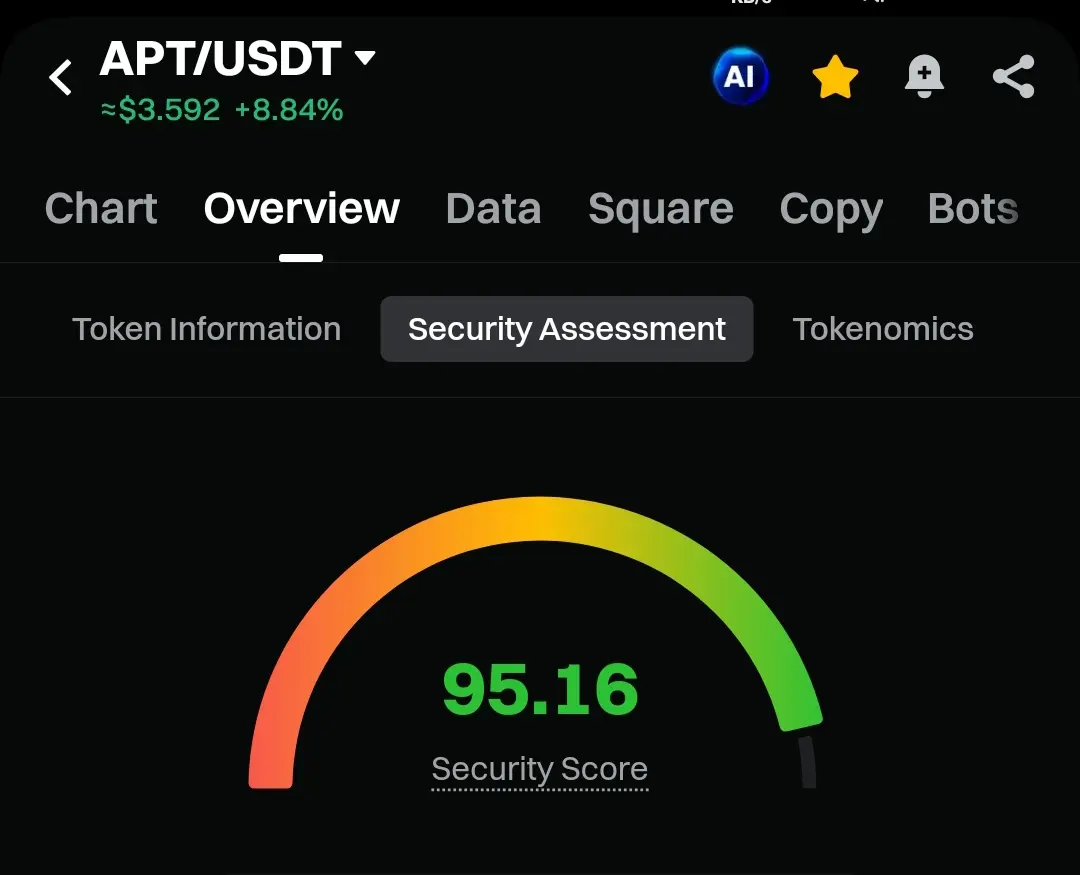Screen dimensions: 1080x875
Task: Select the Security Assessment pill
Action: 567,329
